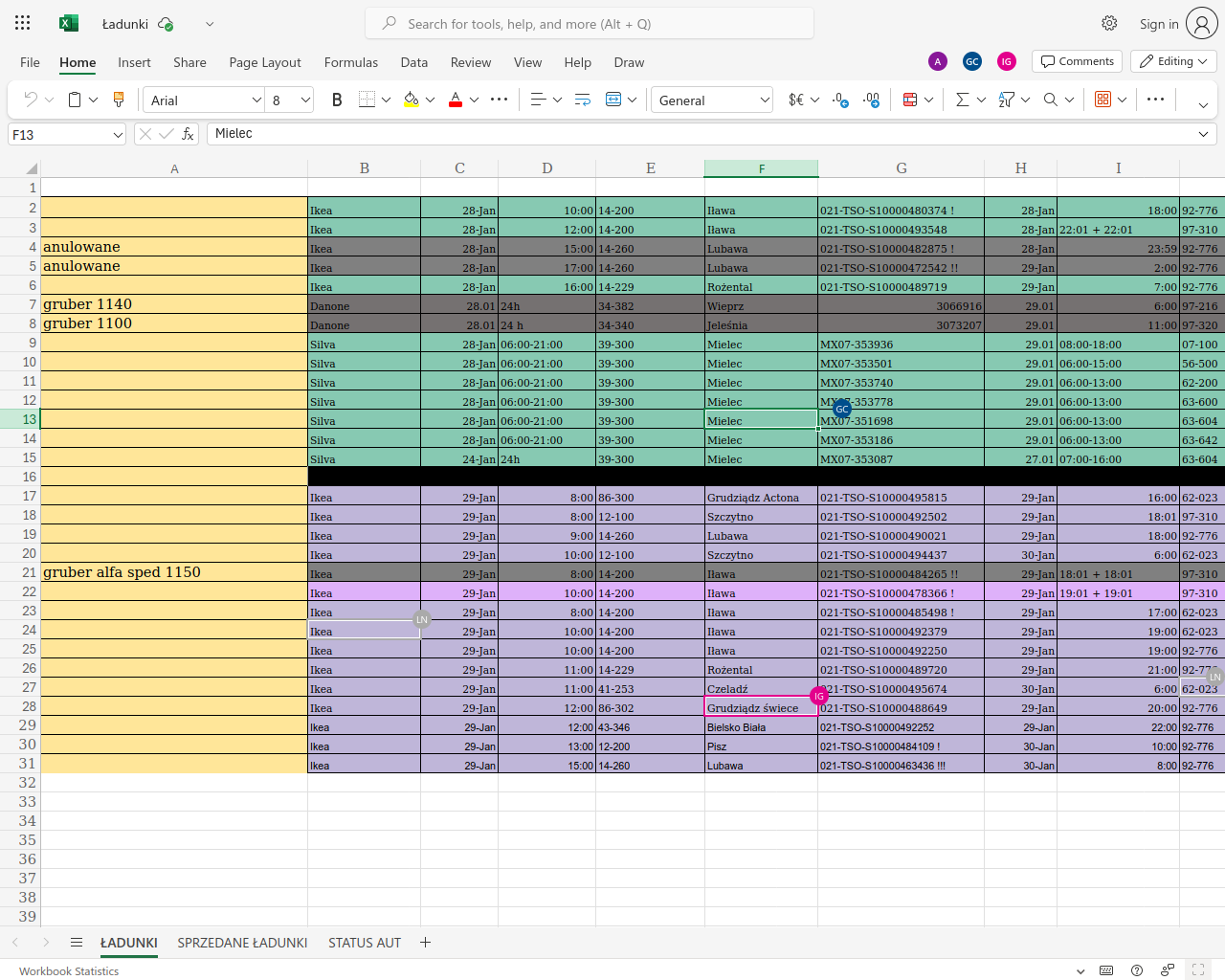Click the account avatar icon

1201,23
